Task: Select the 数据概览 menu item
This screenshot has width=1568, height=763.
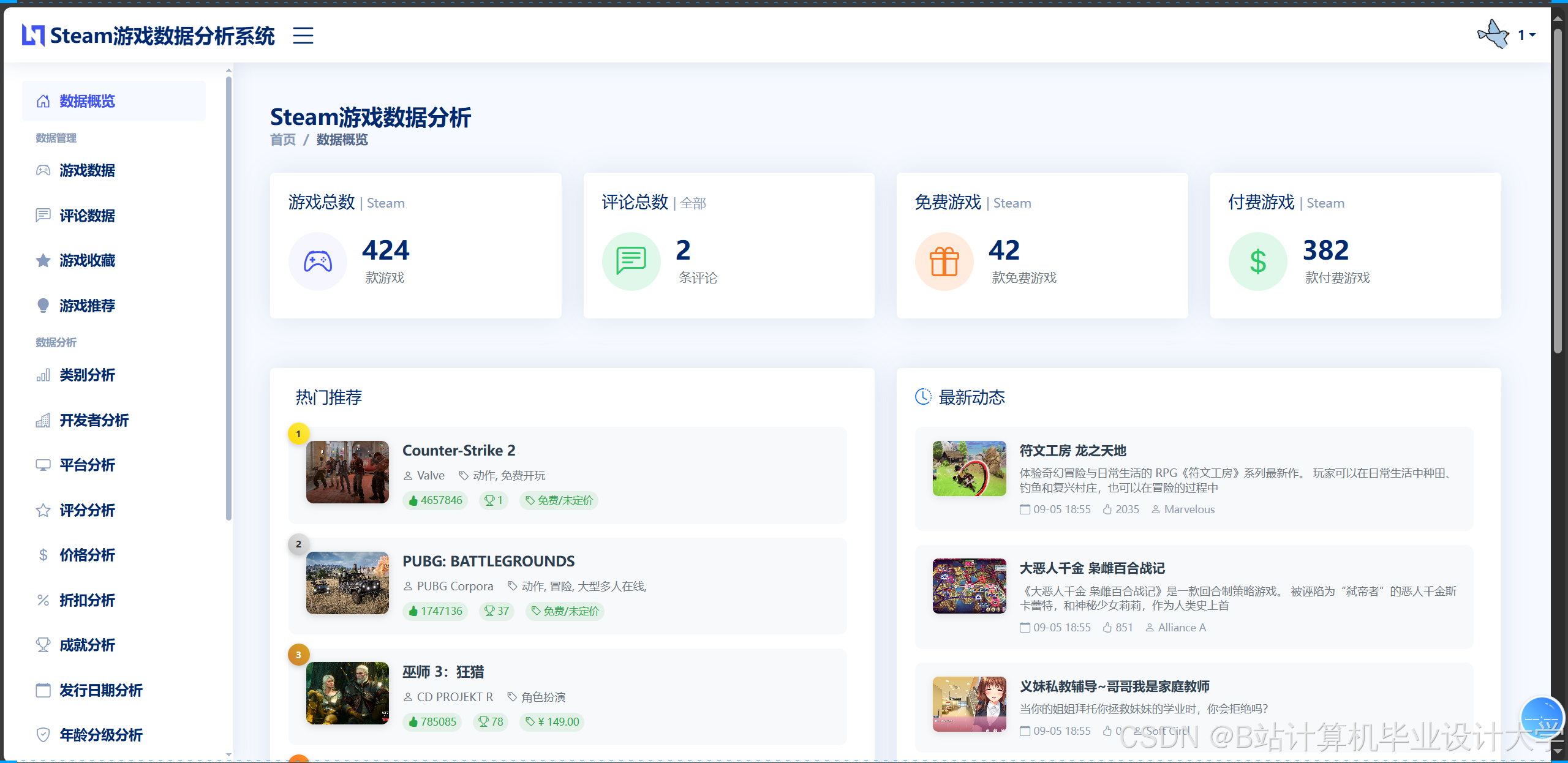Action: click(x=86, y=101)
